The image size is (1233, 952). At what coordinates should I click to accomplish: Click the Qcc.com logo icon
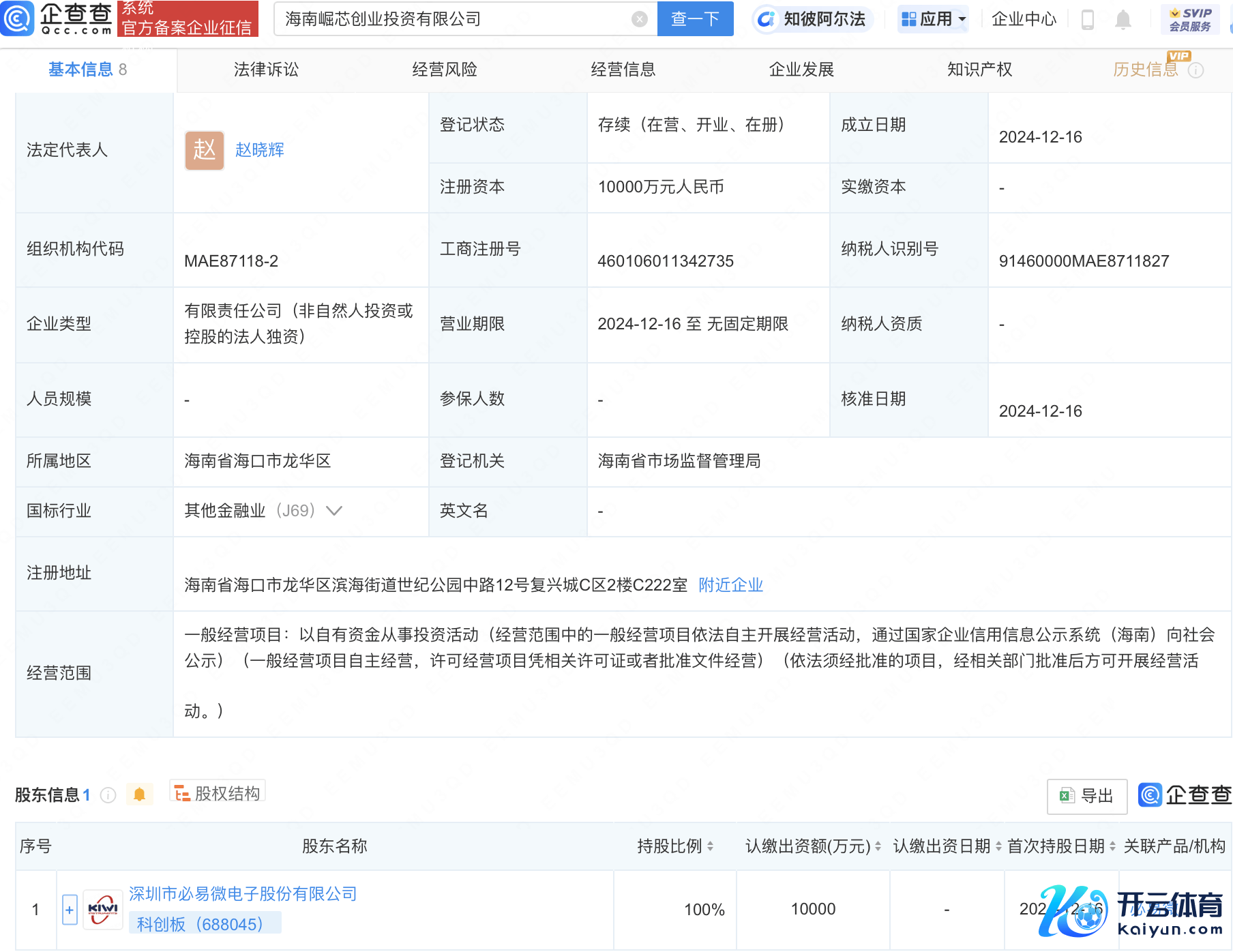[18, 18]
